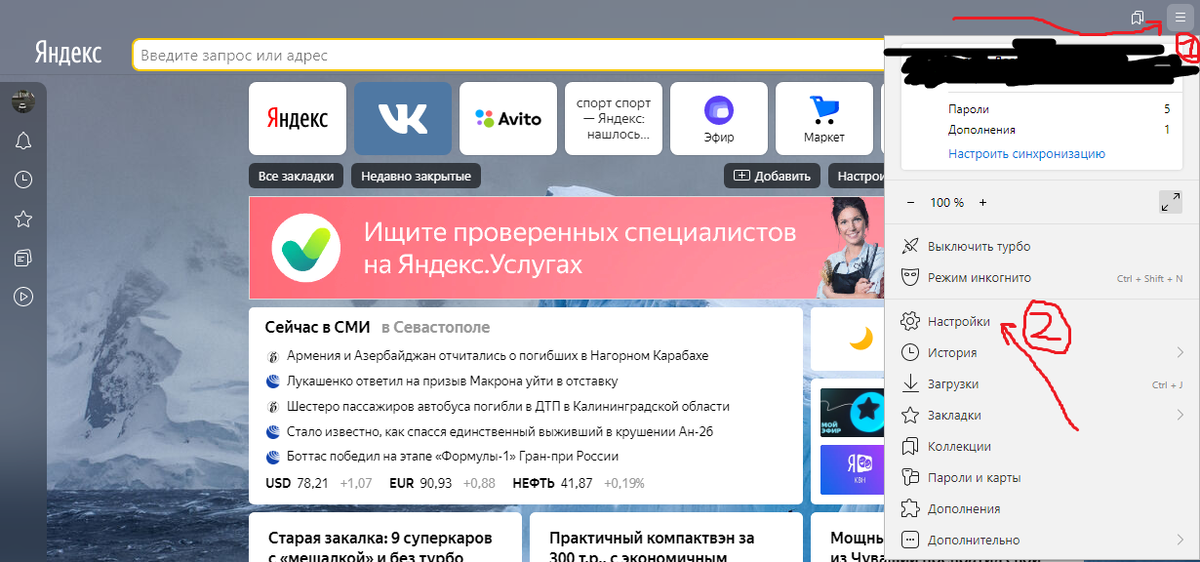Open the Яндекс tile on the tableau
This screenshot has height=562, width=1200.
(297, 118)
